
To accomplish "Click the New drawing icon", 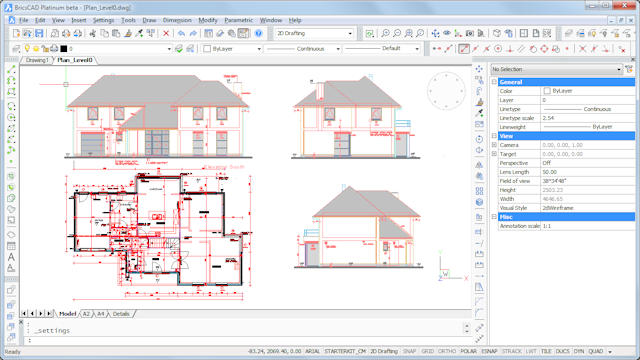I will (16, 33).
